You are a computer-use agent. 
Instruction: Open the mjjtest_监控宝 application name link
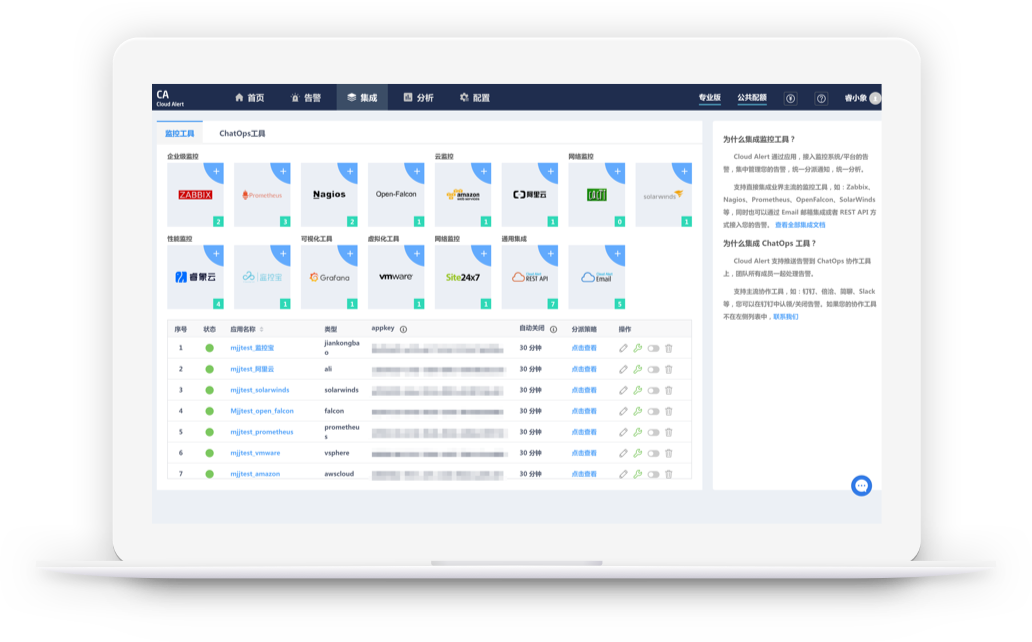[x=252, y=348]
